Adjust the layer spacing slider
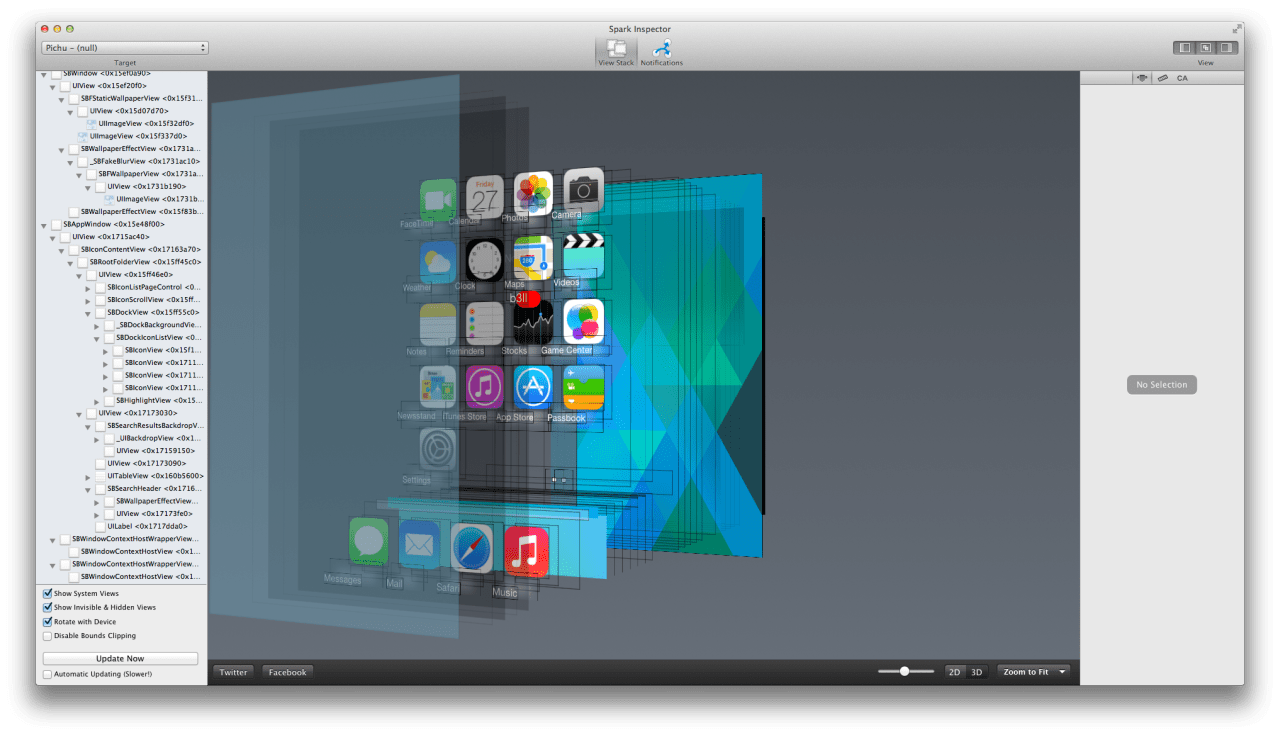1280x735 pixels. pyautogui.click(x=904, y=672)
